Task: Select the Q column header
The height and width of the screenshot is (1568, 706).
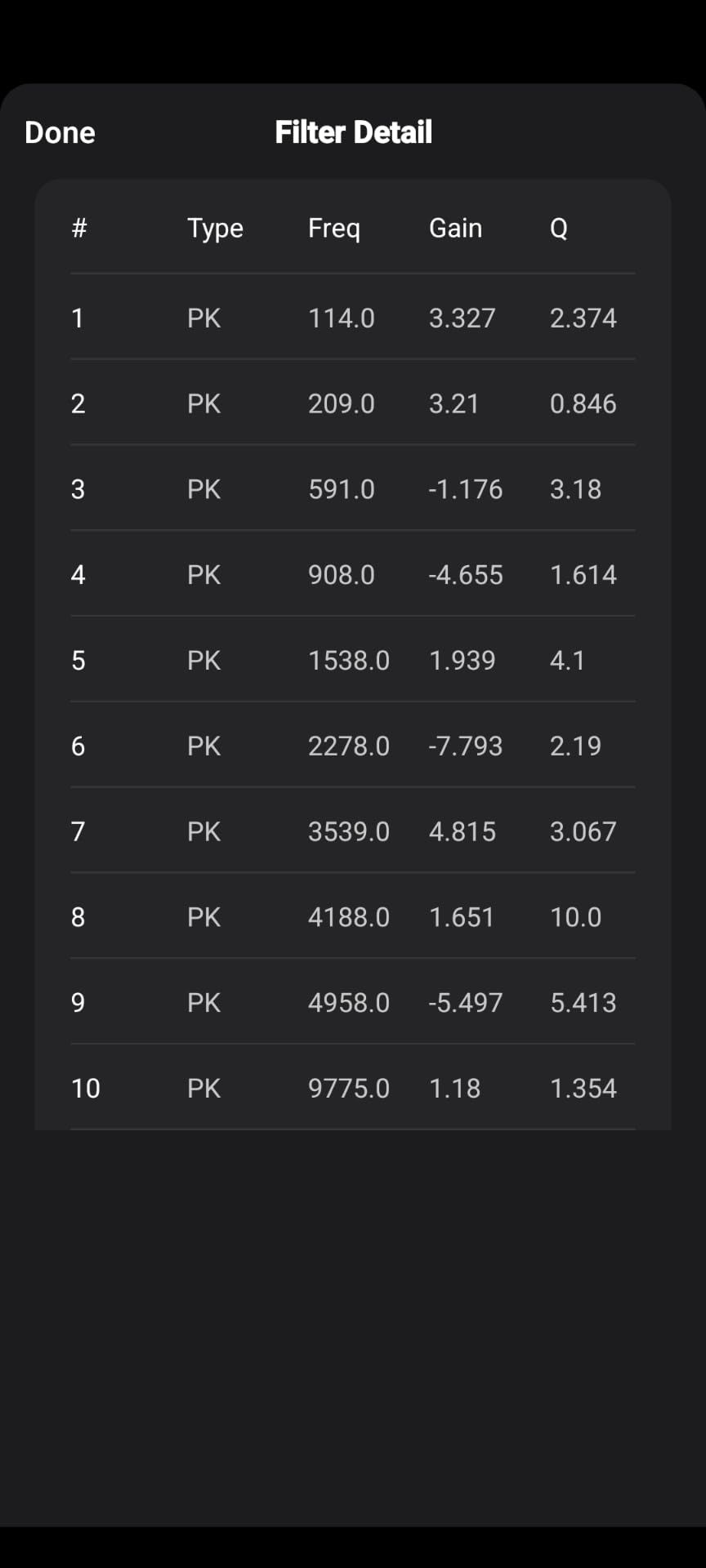Action: coord(558,228)
